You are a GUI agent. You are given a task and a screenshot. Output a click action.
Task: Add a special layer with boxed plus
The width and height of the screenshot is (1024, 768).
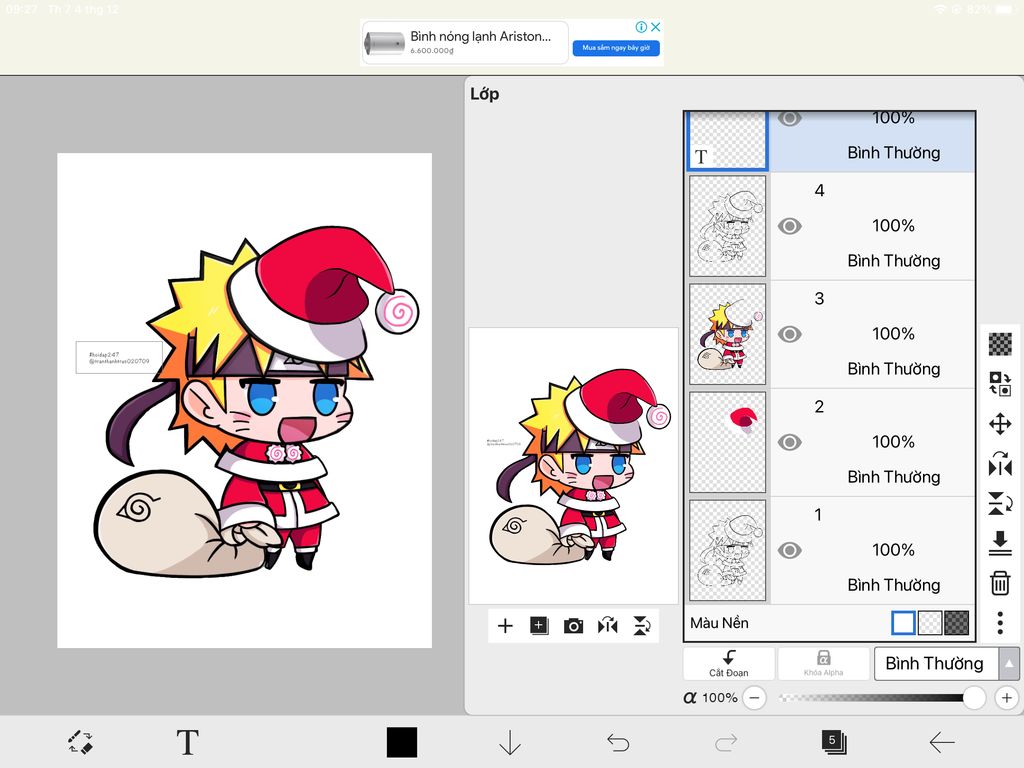pos(539,626)
